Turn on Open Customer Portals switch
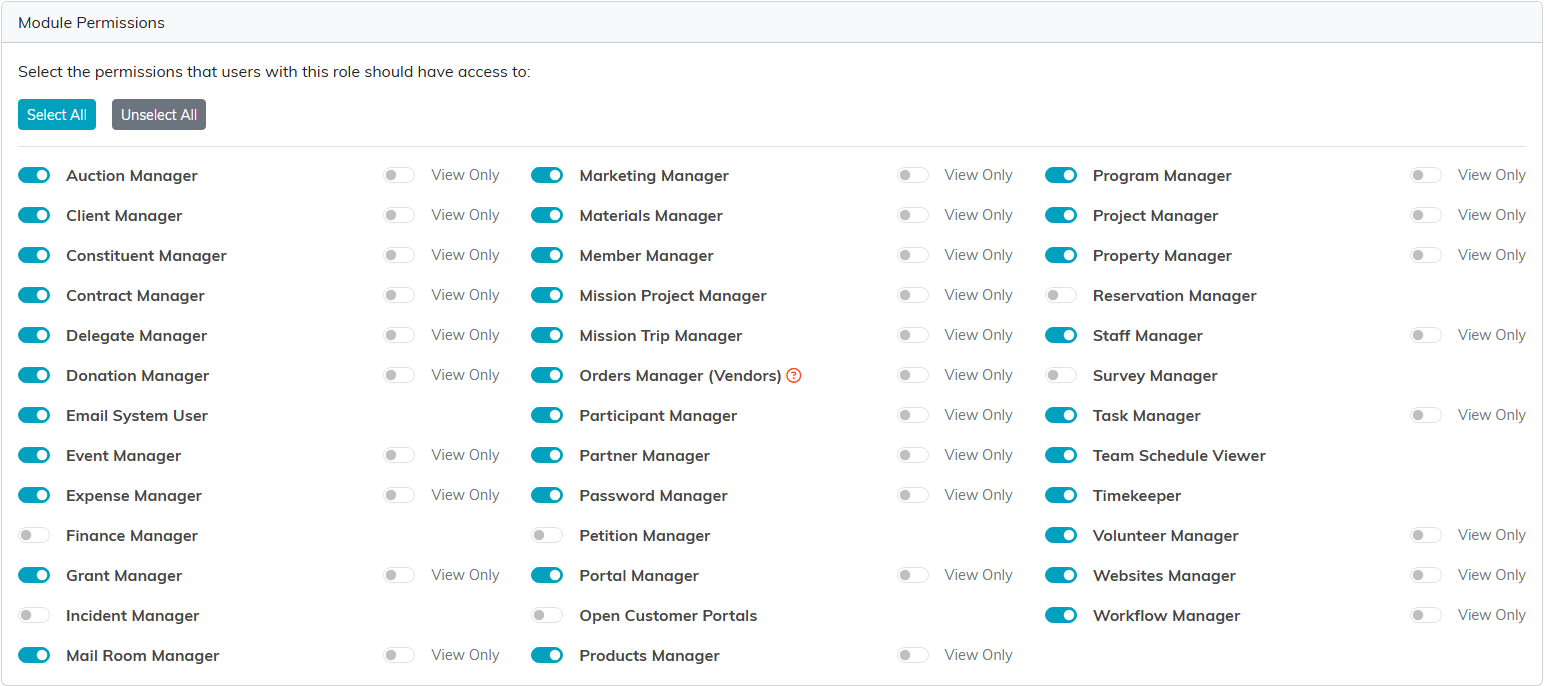Image resolution: width=1545 pixels, height=686 pixels. 547,616
